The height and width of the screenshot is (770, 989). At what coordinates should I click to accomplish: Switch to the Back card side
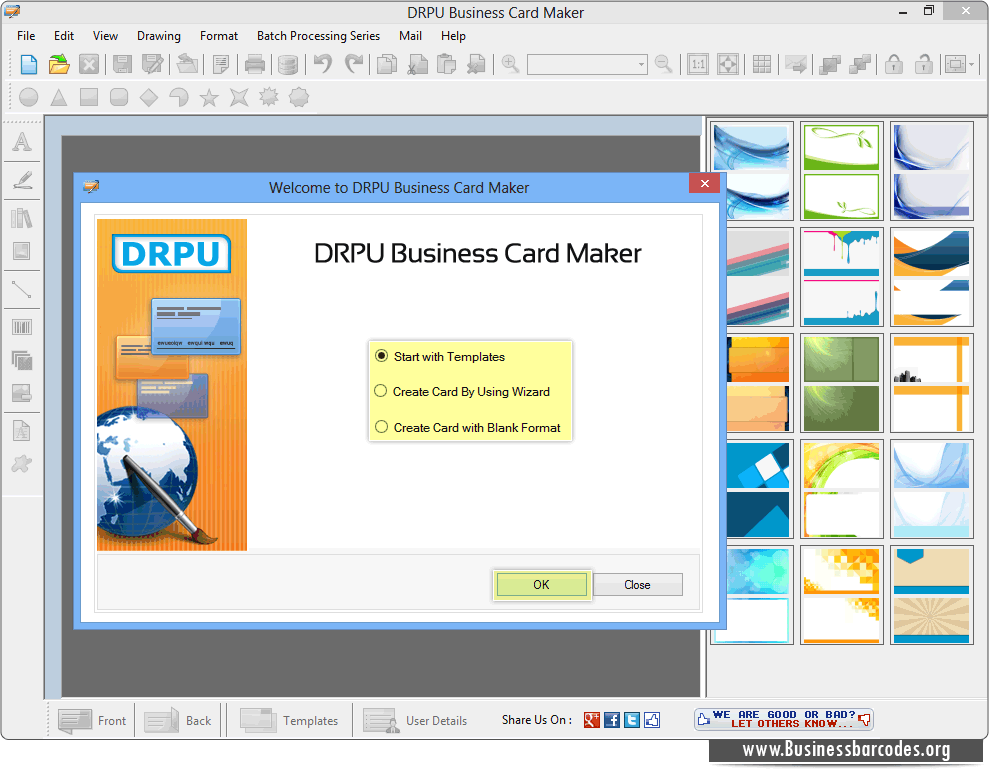point(178,720)
